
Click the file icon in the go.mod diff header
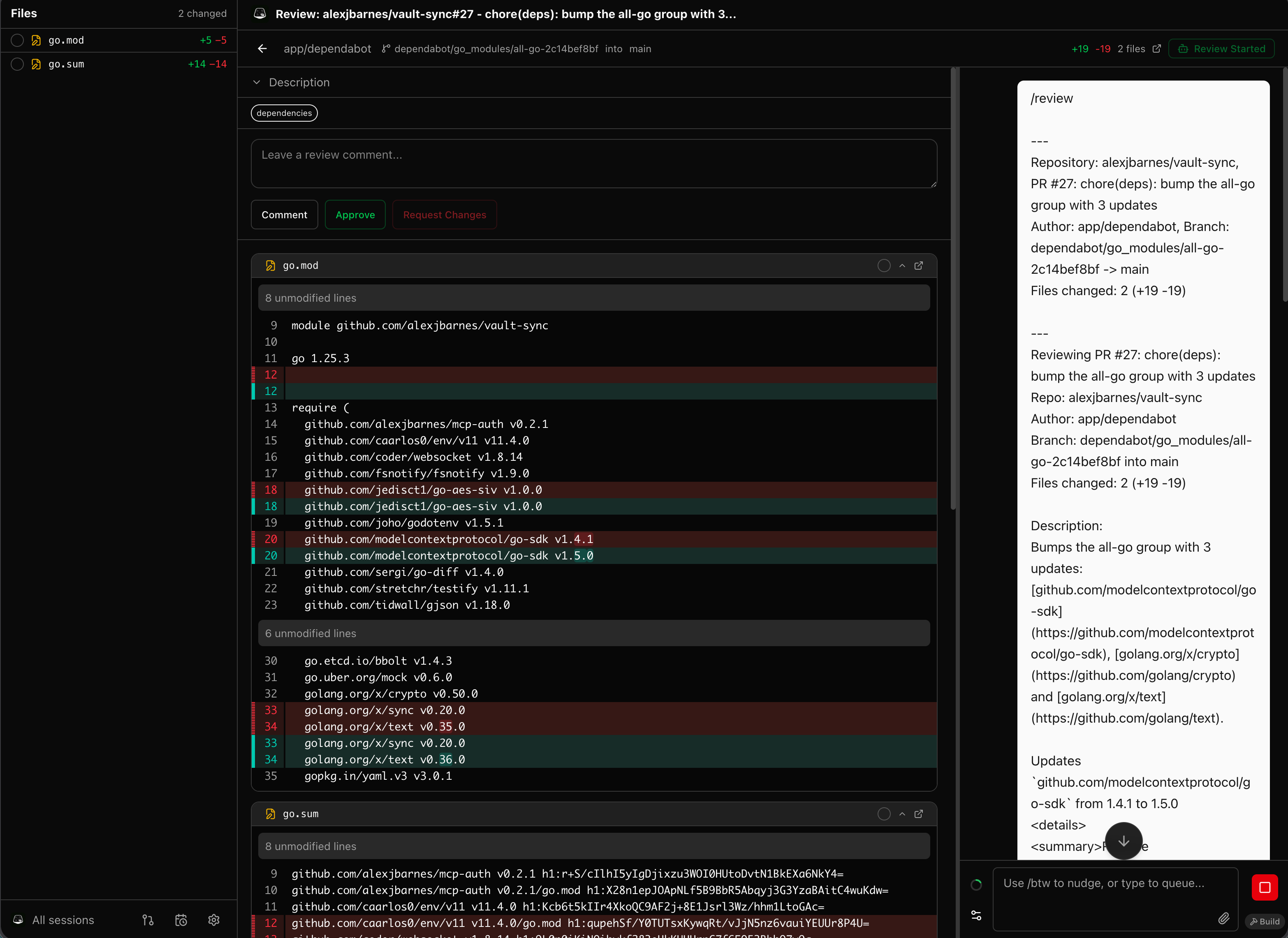[x=270, y=265]
